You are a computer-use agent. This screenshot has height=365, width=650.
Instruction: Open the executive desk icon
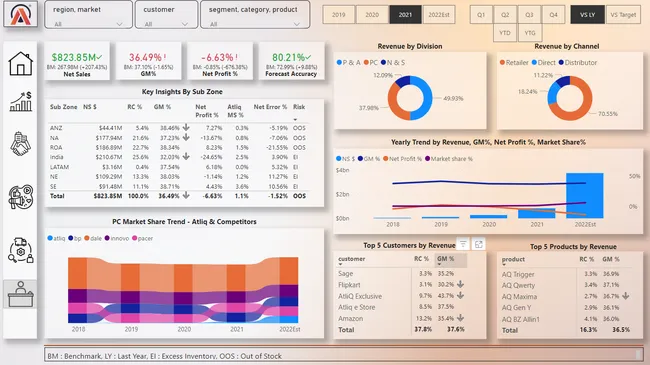tap(20, 294)
